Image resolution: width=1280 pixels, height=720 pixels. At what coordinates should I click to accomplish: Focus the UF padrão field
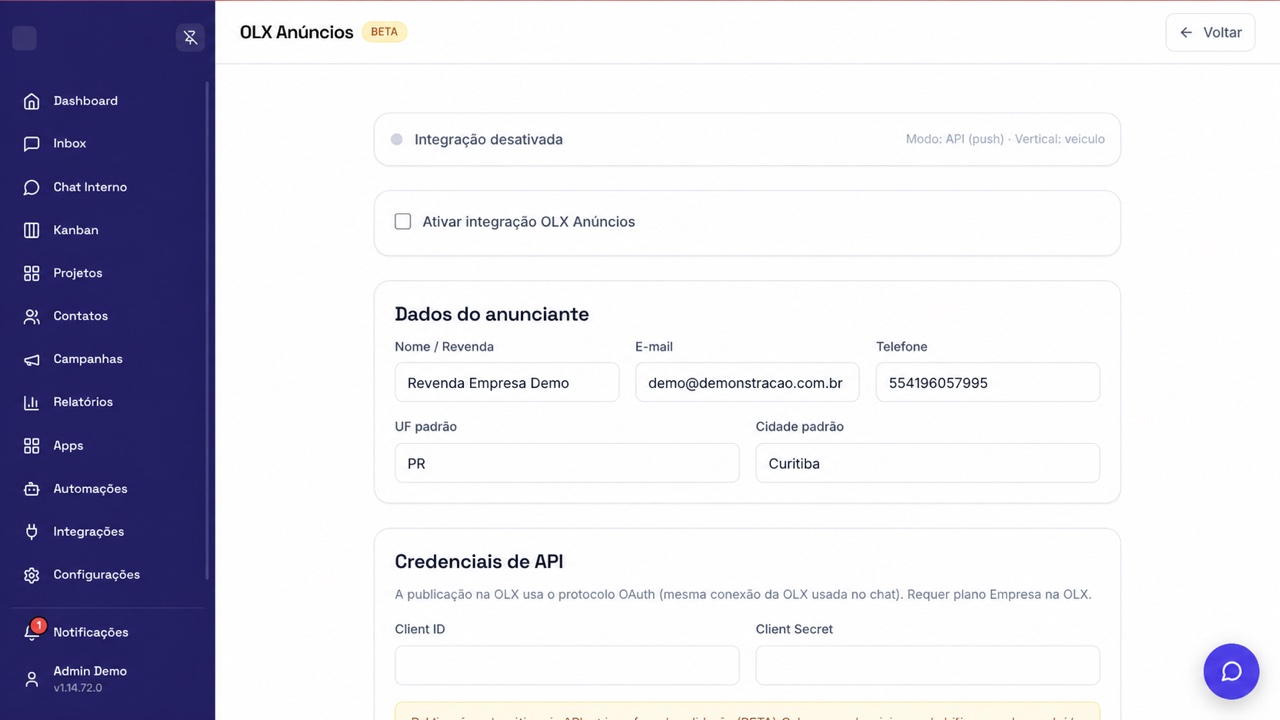(x=567, y=463)
